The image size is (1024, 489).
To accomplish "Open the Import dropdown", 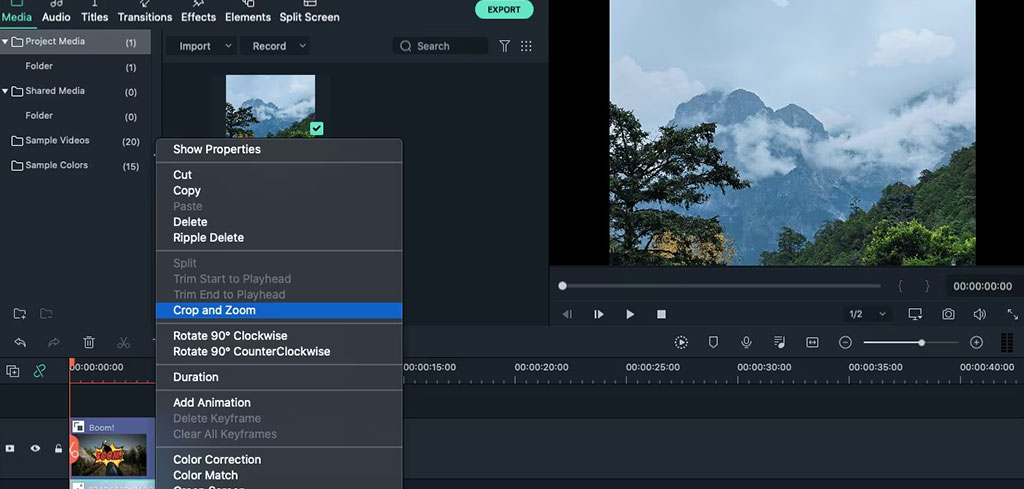I will pos(200,46).
